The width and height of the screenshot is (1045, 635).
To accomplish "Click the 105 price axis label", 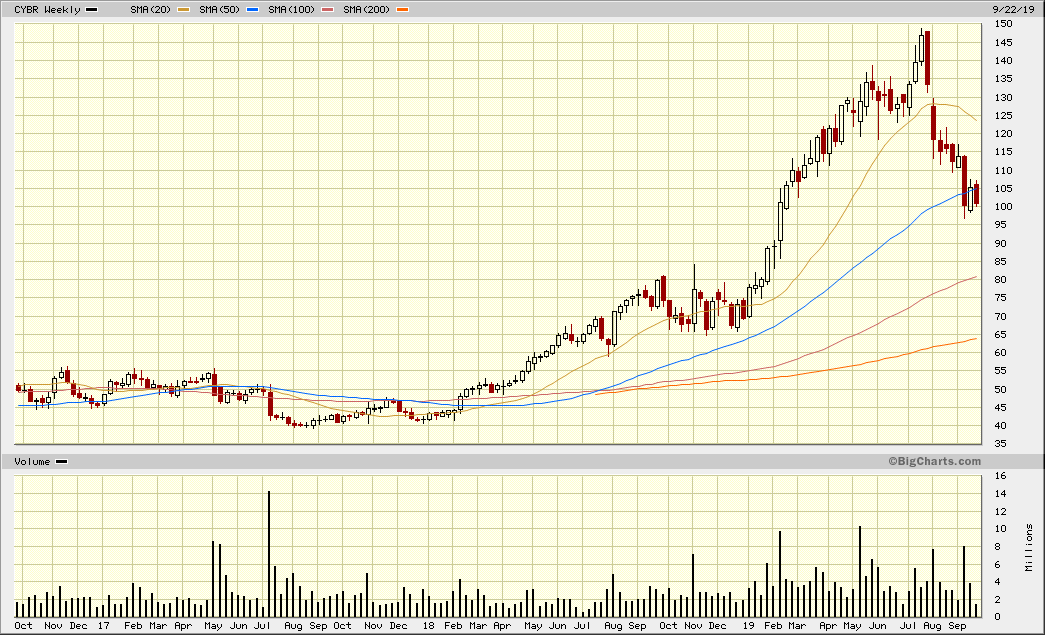I will [1003, 189].
